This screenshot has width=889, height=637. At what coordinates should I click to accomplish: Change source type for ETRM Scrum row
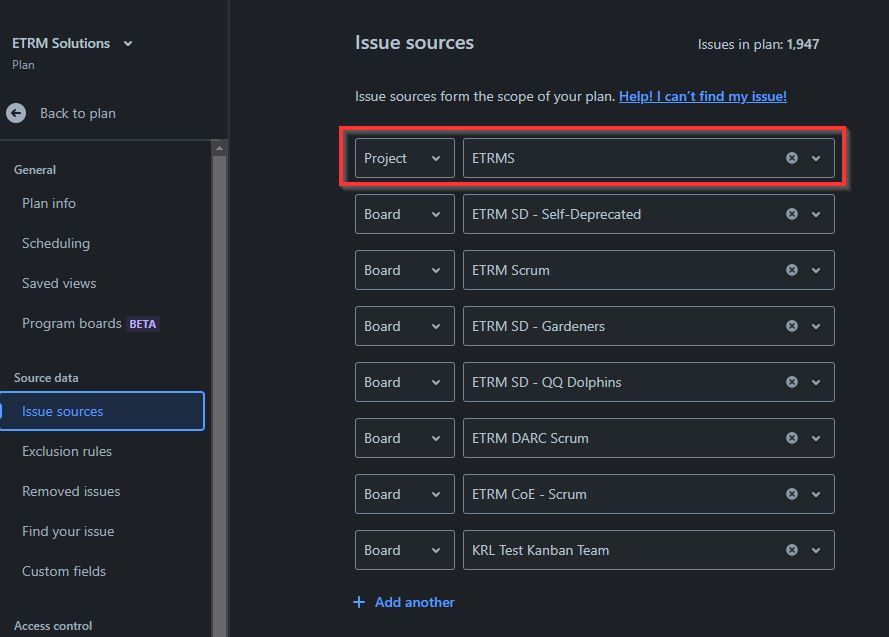(x=405, y=270)
